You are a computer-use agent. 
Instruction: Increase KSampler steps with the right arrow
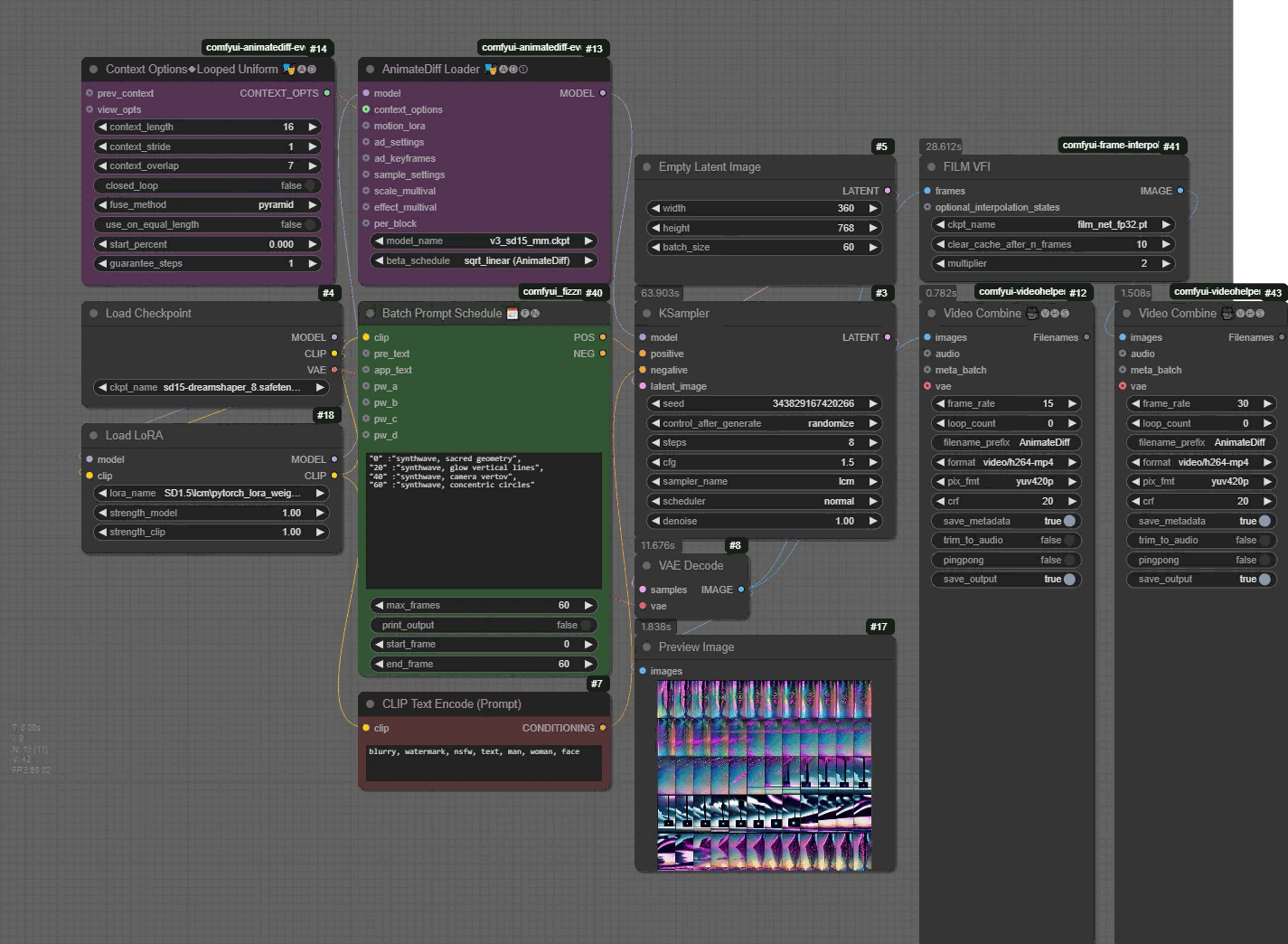[873, 443]
